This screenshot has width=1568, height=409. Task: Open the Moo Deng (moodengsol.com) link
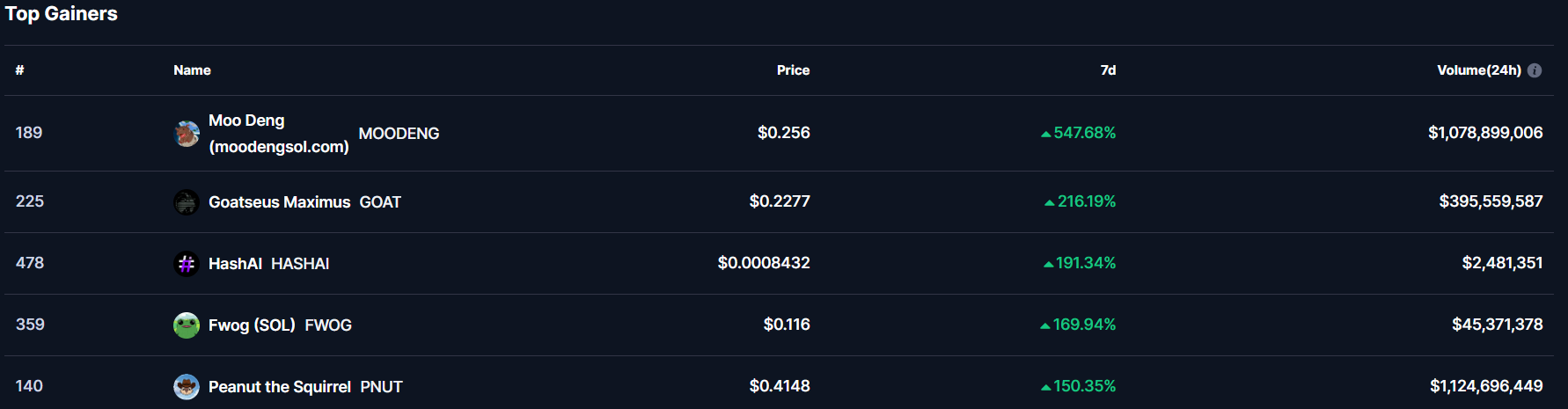coord(278,134)
